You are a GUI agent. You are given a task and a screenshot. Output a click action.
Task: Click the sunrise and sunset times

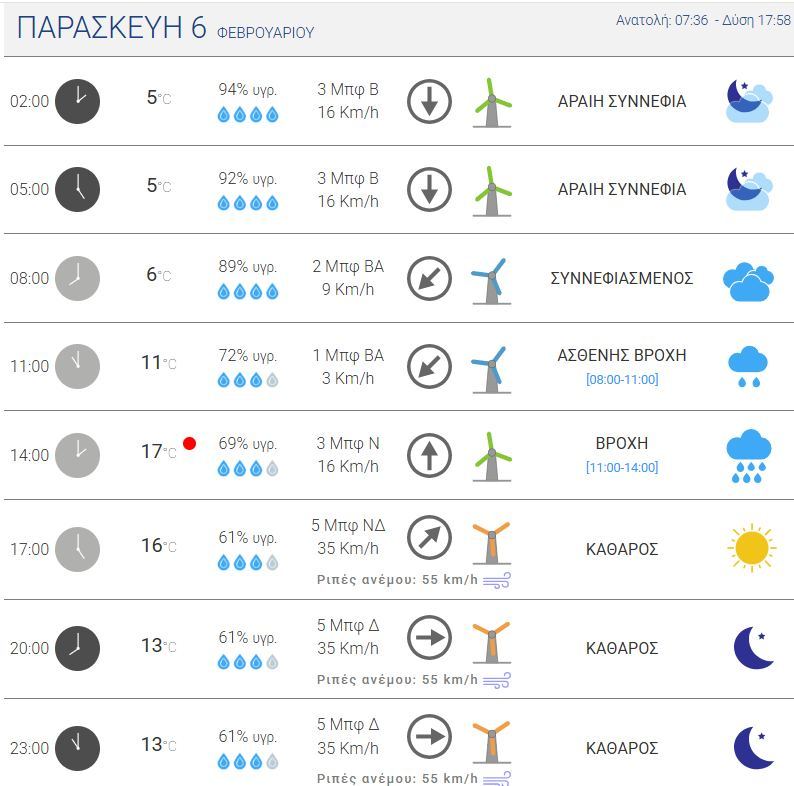[x=702, y=20]
